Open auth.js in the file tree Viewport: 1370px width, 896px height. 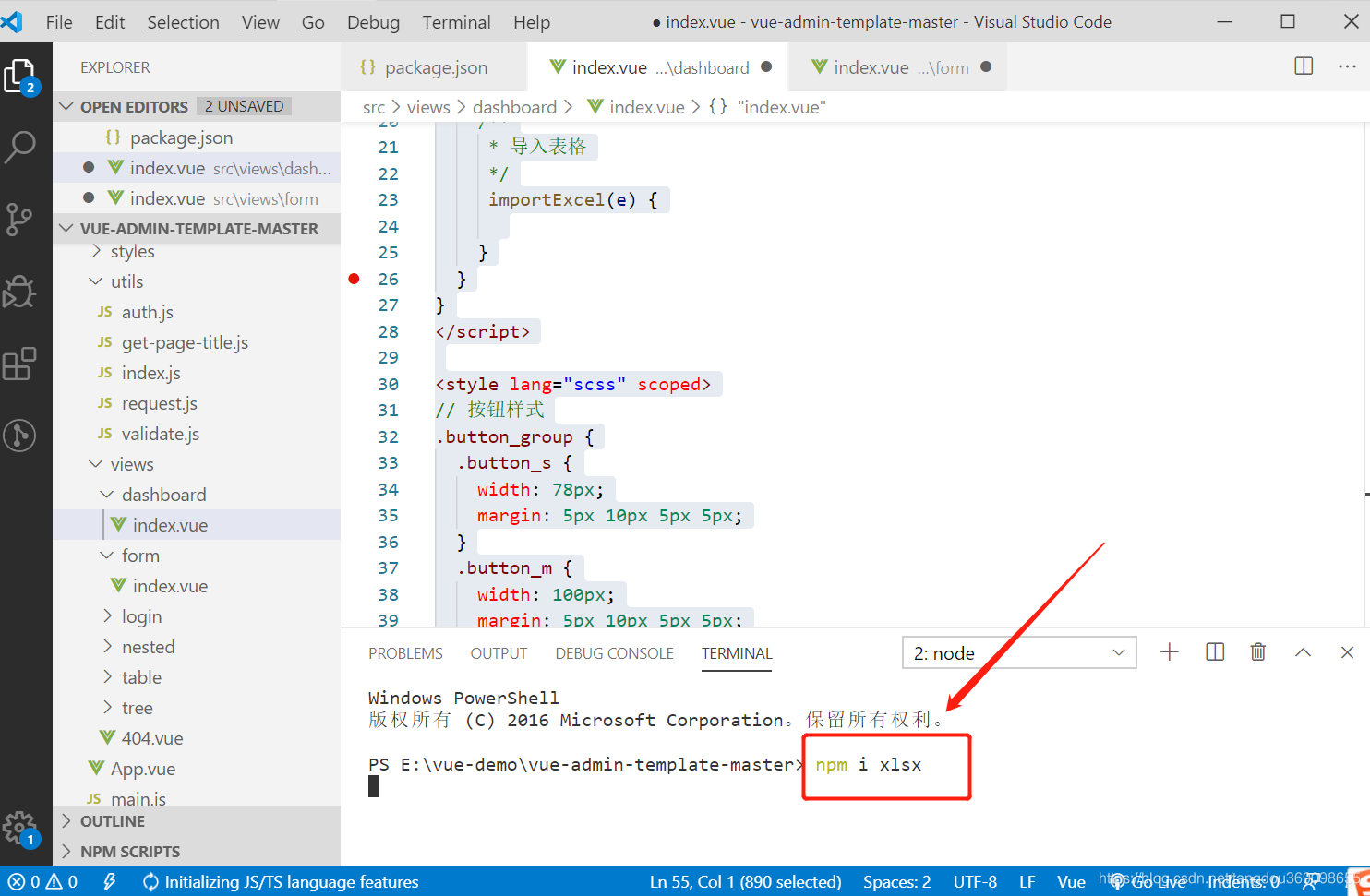point(148,312)
